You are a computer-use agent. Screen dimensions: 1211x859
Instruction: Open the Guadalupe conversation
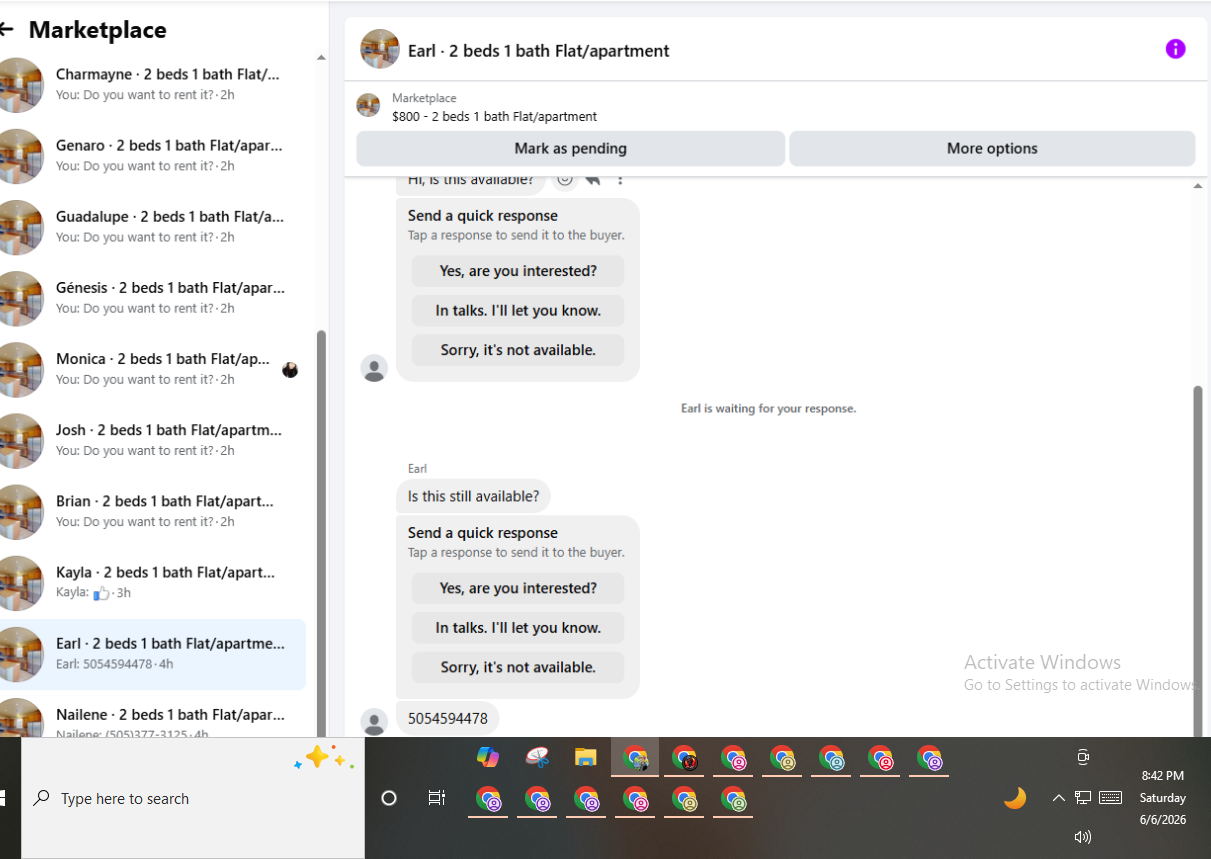153,226
